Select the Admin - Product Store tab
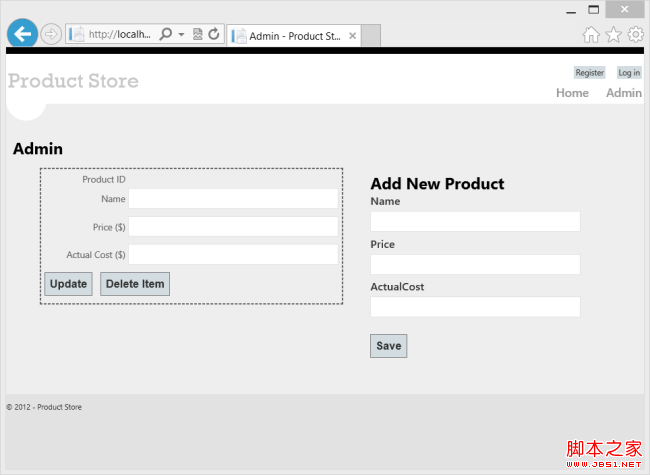This screenshot has width=650, height=475. click(290, 36)
